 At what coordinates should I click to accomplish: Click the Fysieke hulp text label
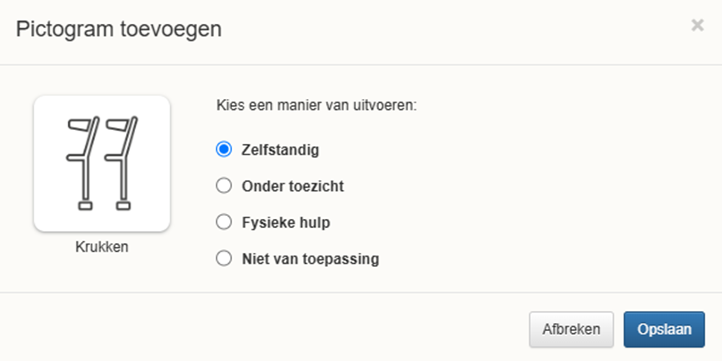coord(286,223)
